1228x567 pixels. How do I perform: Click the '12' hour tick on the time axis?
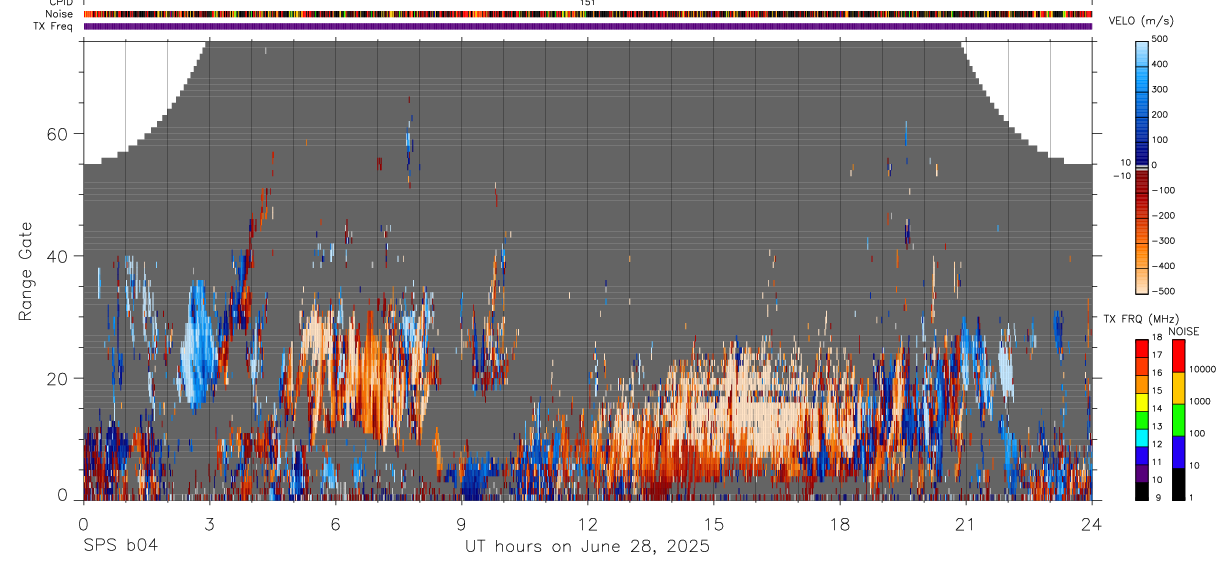point(588,523)
